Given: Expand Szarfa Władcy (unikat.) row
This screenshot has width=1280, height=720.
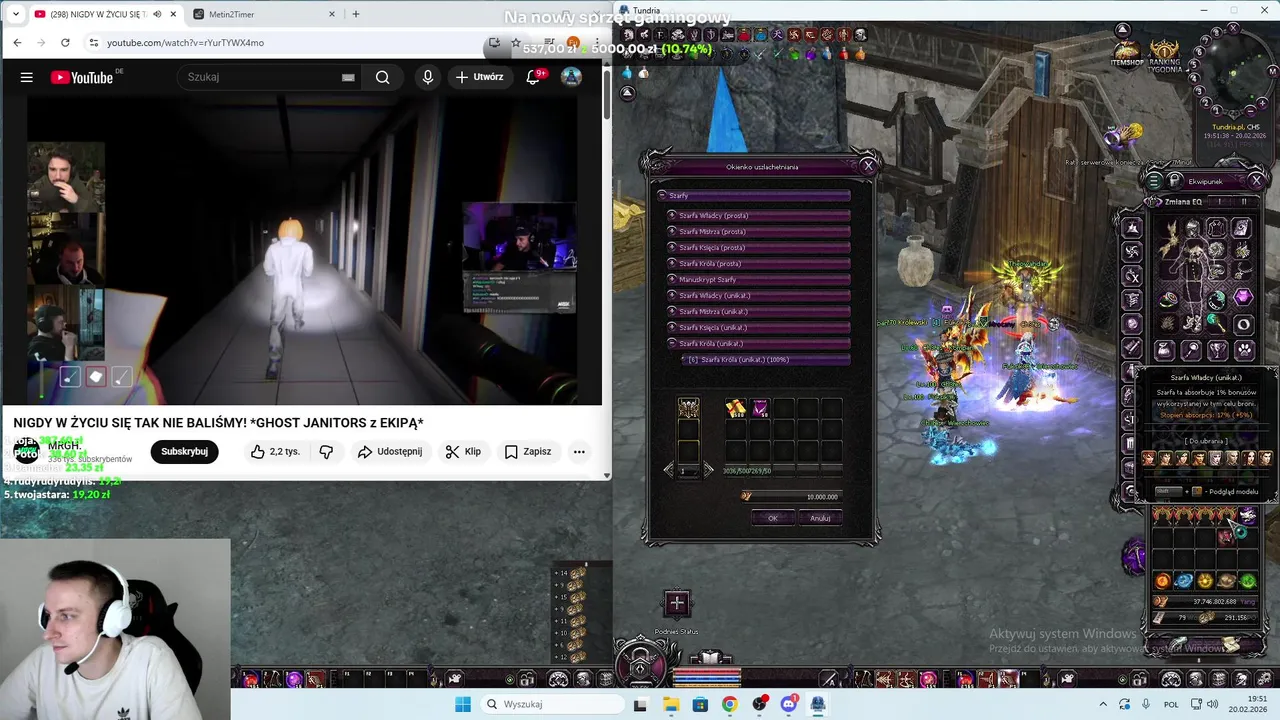Looking at the screenshot, I should pyautogui.click(x=672, y=296).
